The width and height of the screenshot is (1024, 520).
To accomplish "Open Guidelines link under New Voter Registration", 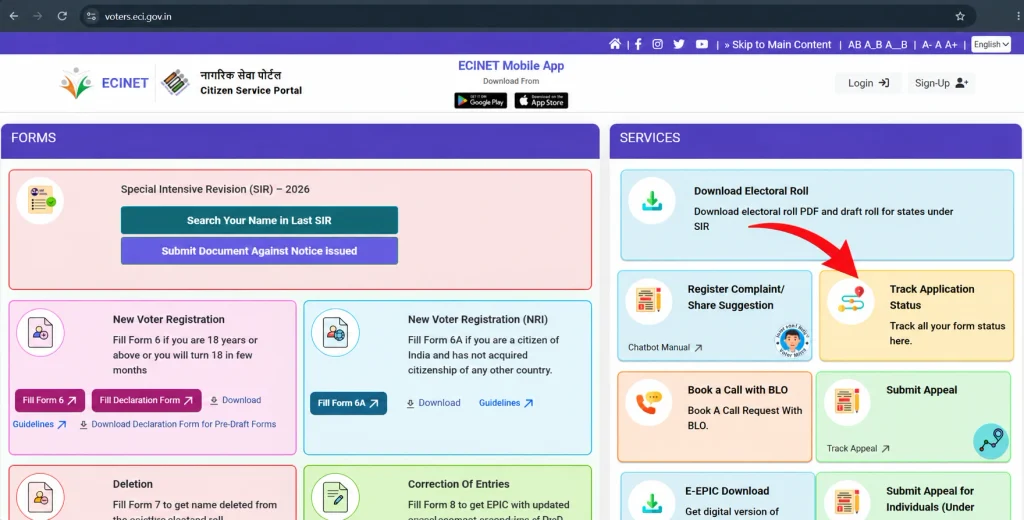I will 39,425.
